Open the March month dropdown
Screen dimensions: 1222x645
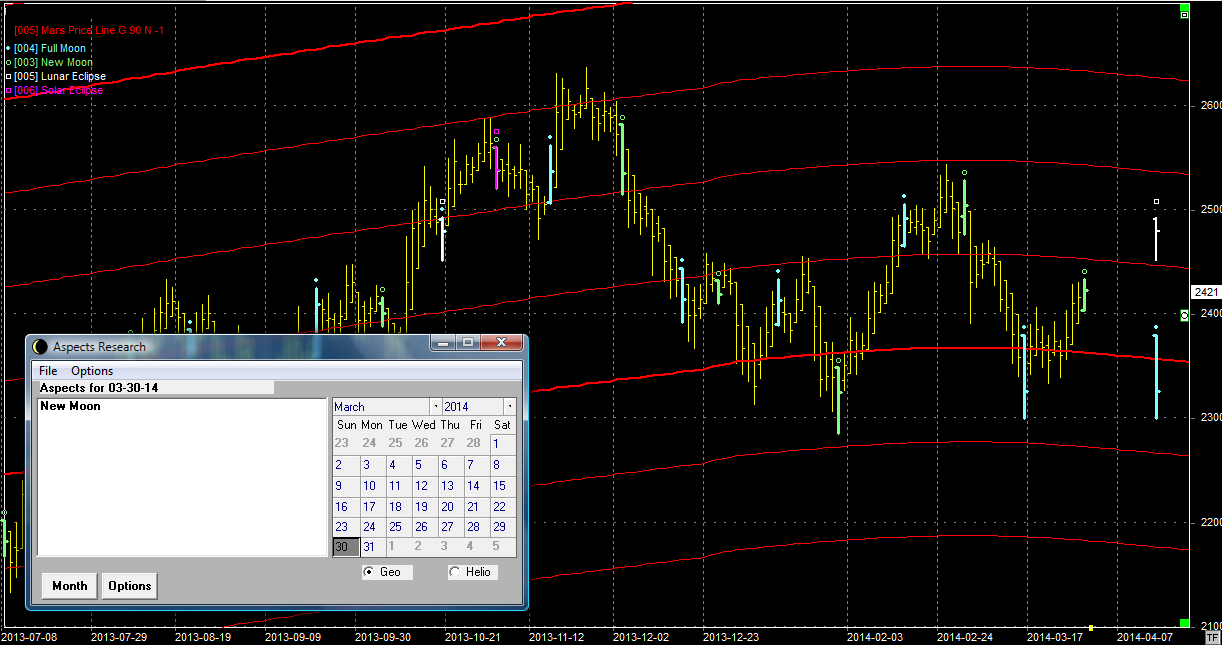[x=436, y=407]
